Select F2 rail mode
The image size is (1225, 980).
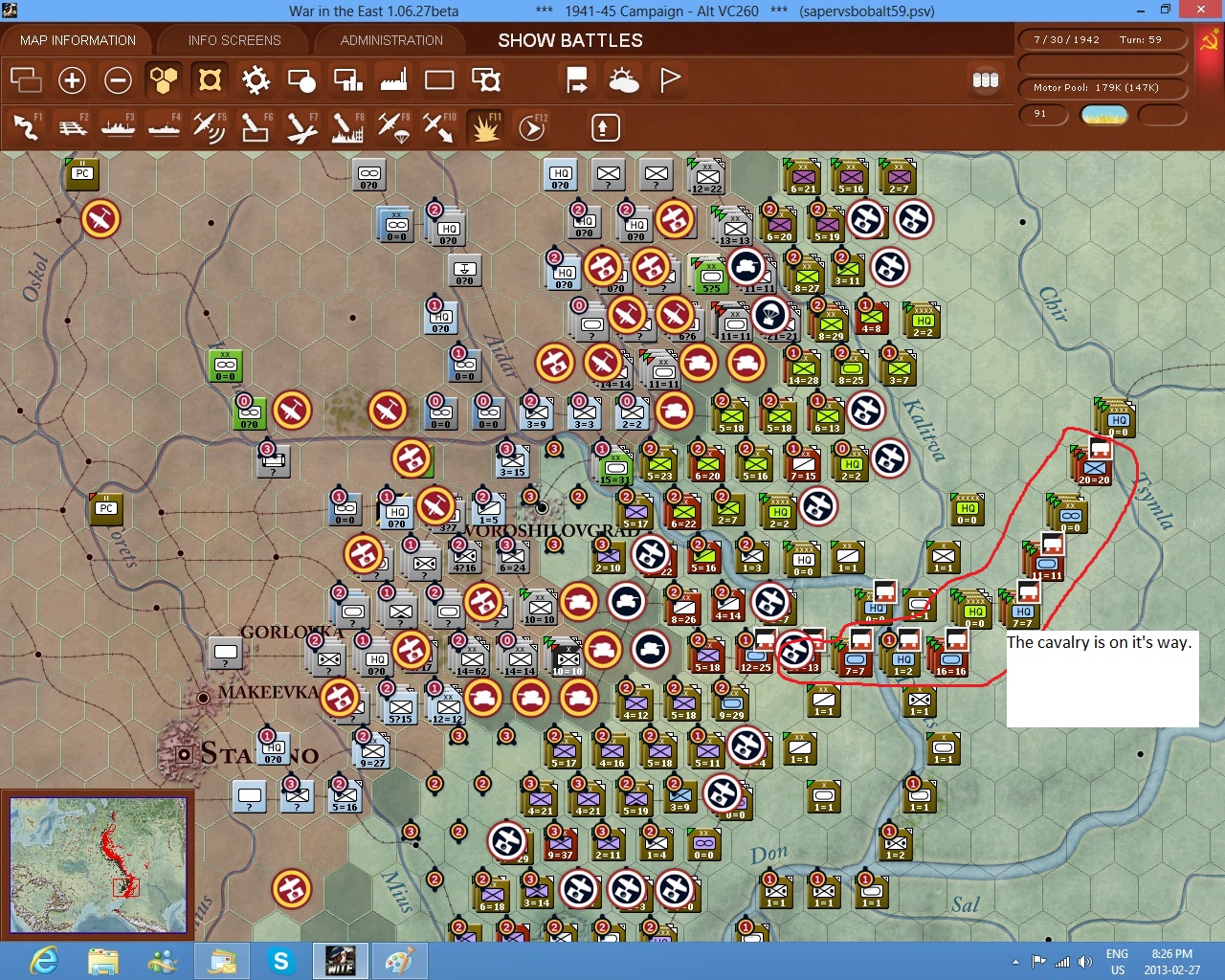pos(72,127)
